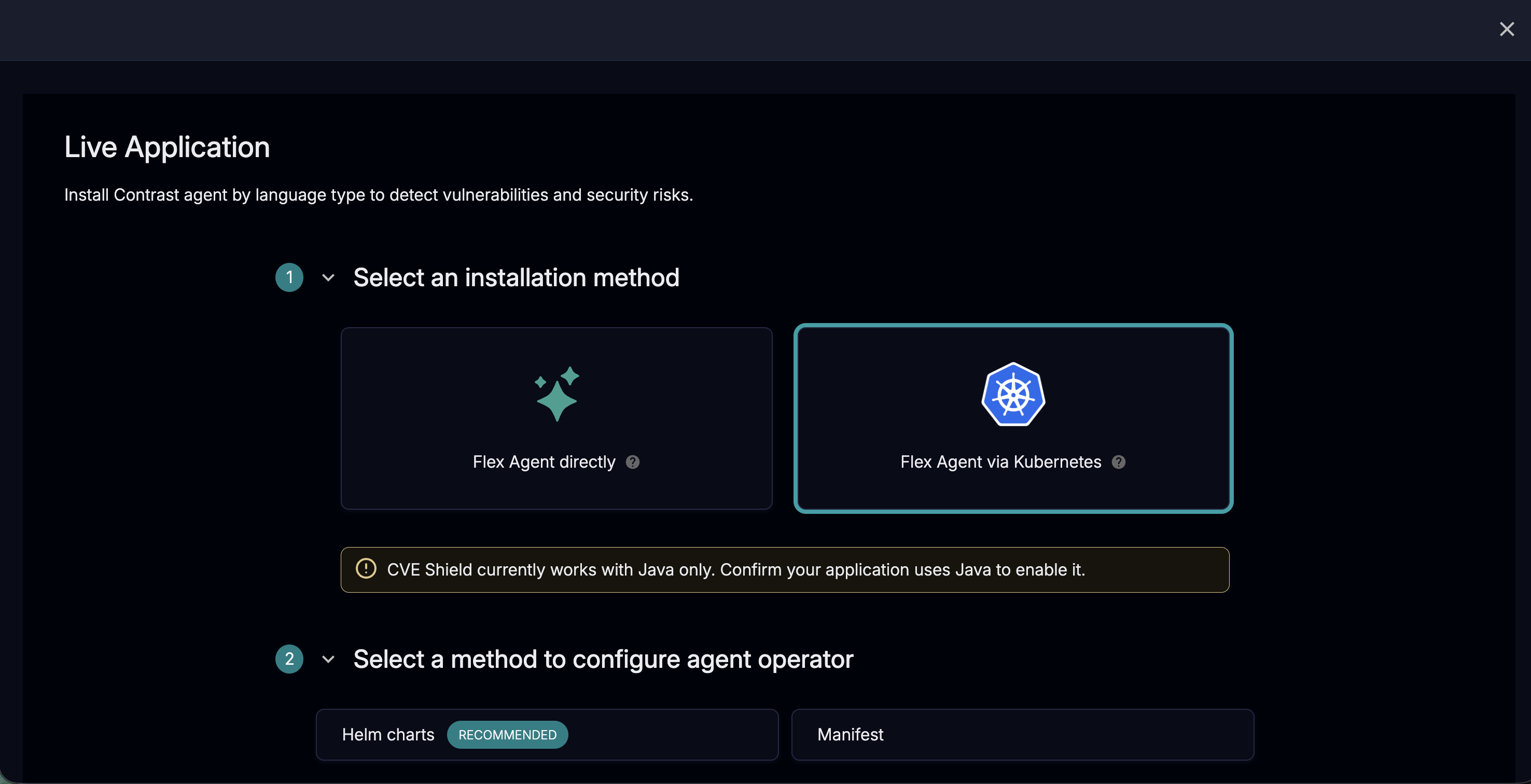
Task: Open help tooltip for Flex Agent directly
Action: coord(632,462)
